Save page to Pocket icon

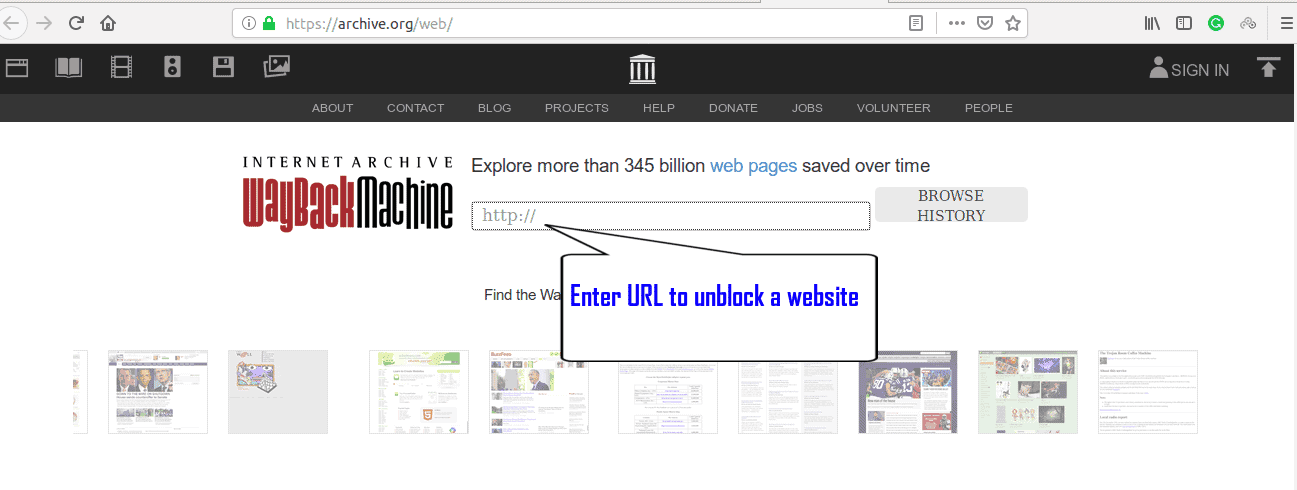pyautogui.click(x=985, y=23)
